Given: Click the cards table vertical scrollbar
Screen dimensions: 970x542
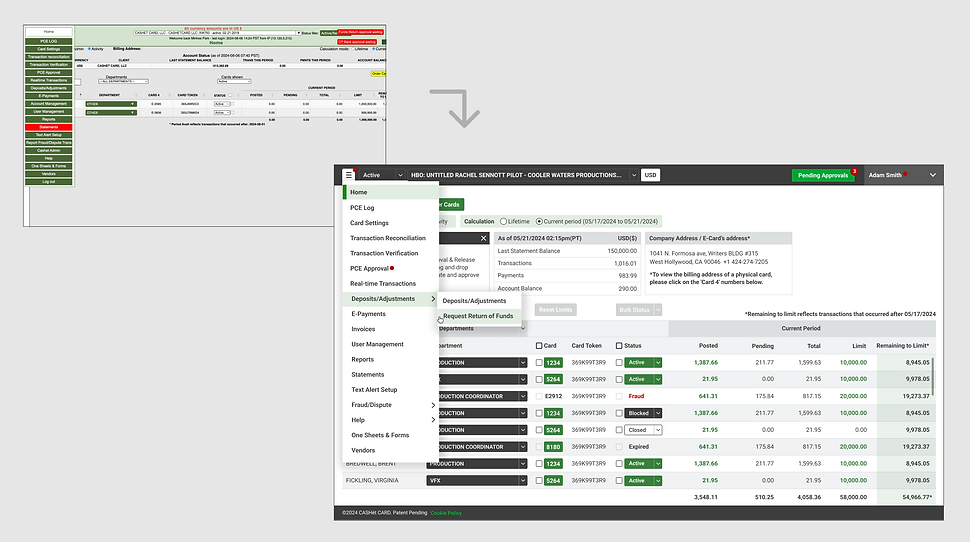Looking at the screenshot, I should pyautogui.click(x=933, y=376).
